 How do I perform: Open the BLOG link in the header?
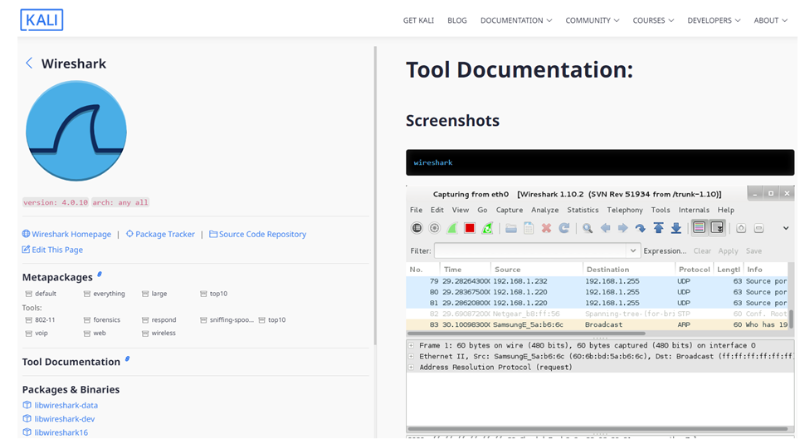coord(457,21)
